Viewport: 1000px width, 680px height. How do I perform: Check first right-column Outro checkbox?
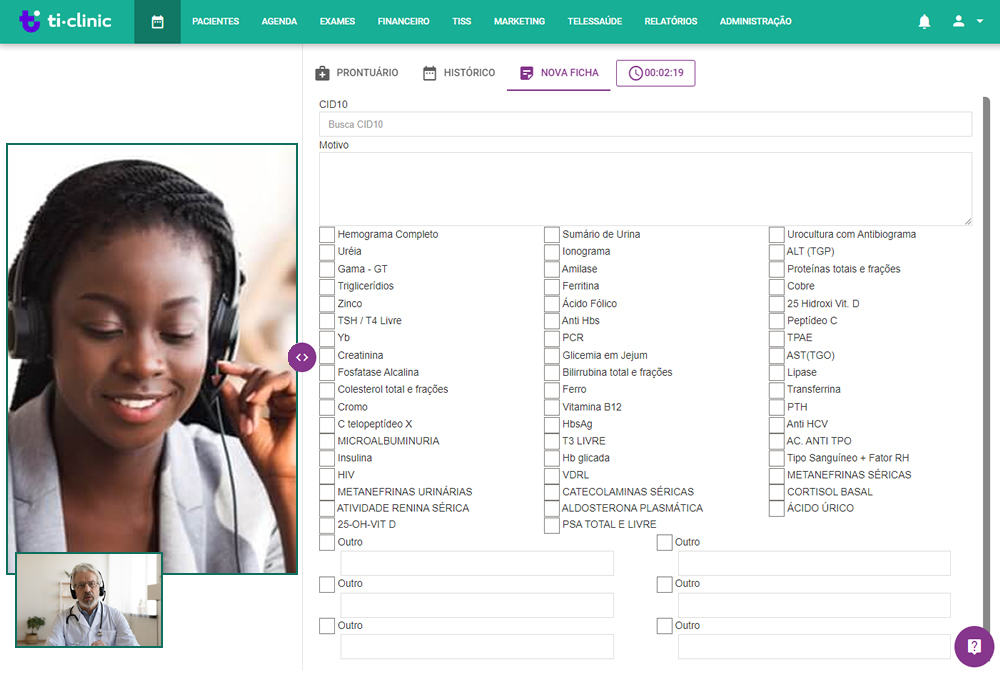tap(665, 542)
